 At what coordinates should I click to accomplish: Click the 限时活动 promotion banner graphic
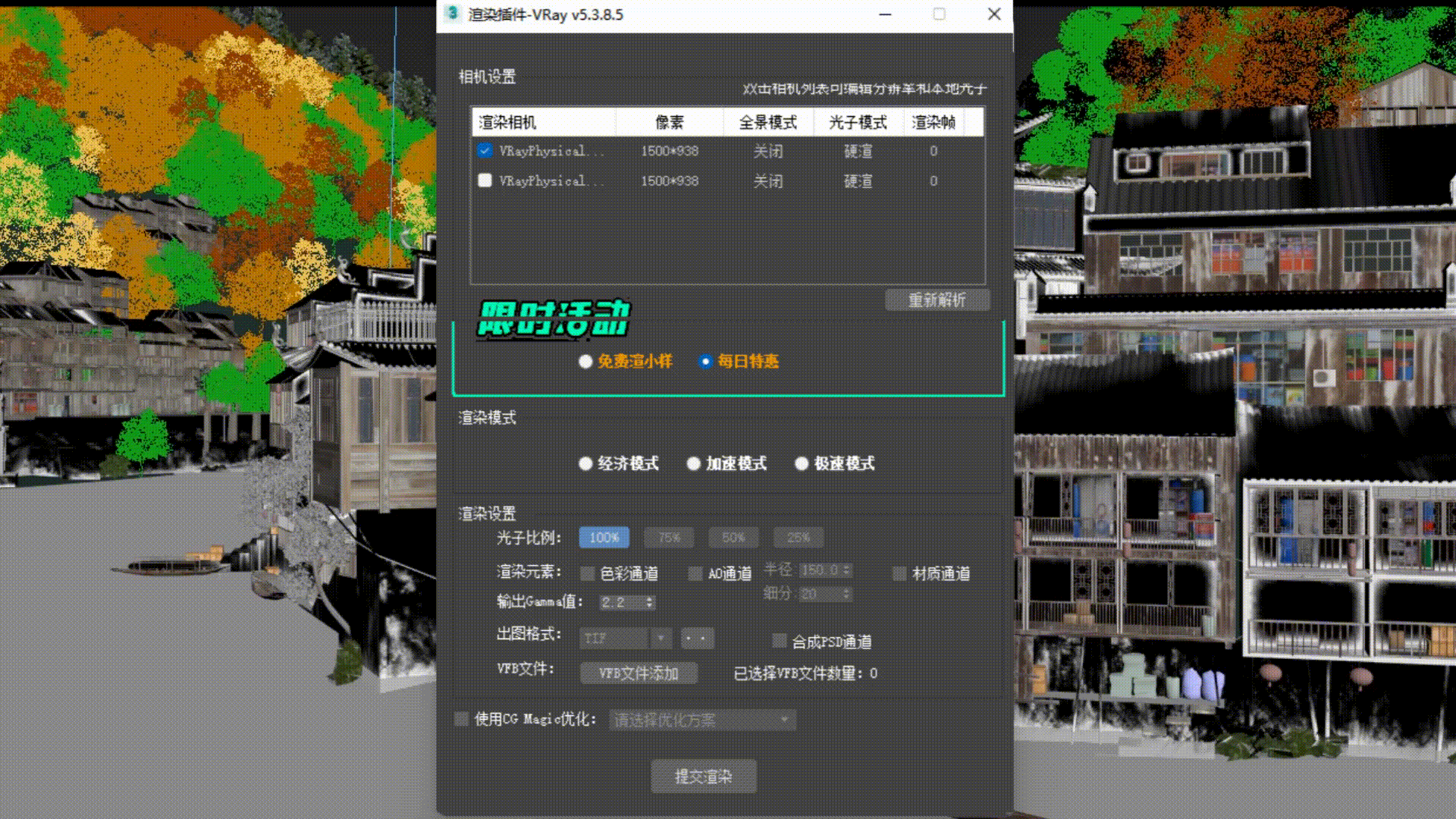pos(554,318)
